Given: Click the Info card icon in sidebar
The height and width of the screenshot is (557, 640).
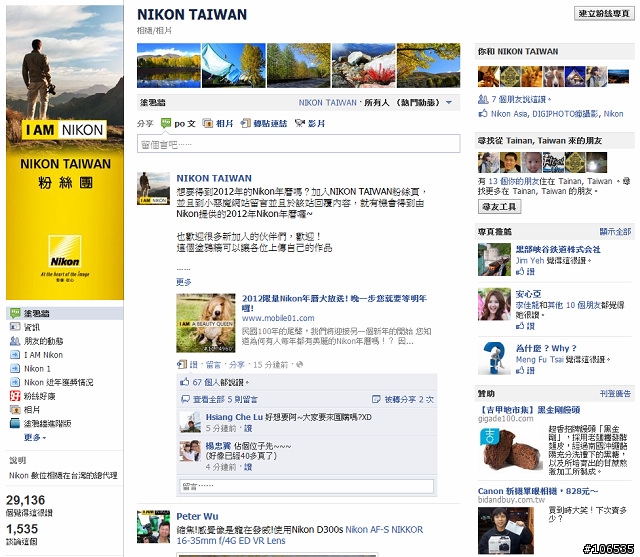Looking at the screenshot, I should pos(15,327).
